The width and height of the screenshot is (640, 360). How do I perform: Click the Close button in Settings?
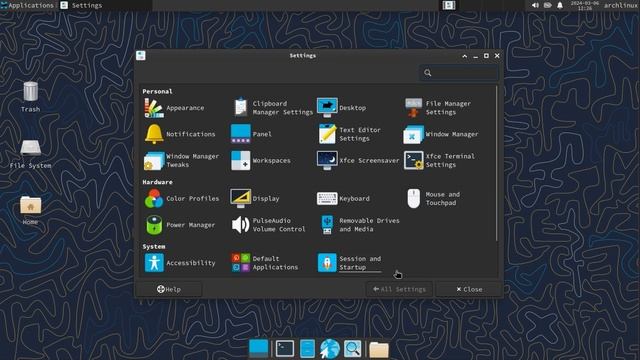coord(469,289)
